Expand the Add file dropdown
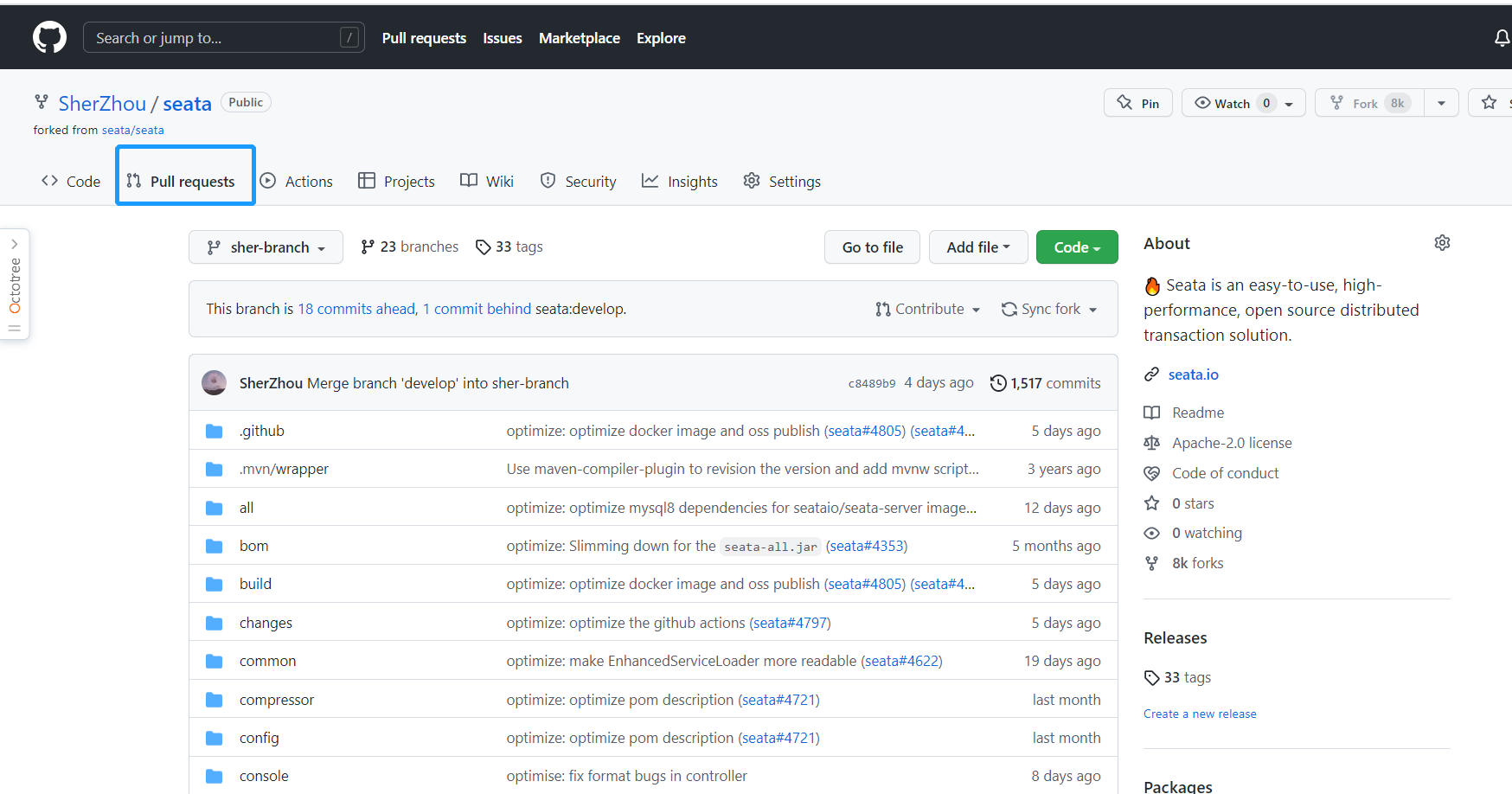Viewport: 1512px width, 794px height. pyautogui.click(x=977, y=247)
